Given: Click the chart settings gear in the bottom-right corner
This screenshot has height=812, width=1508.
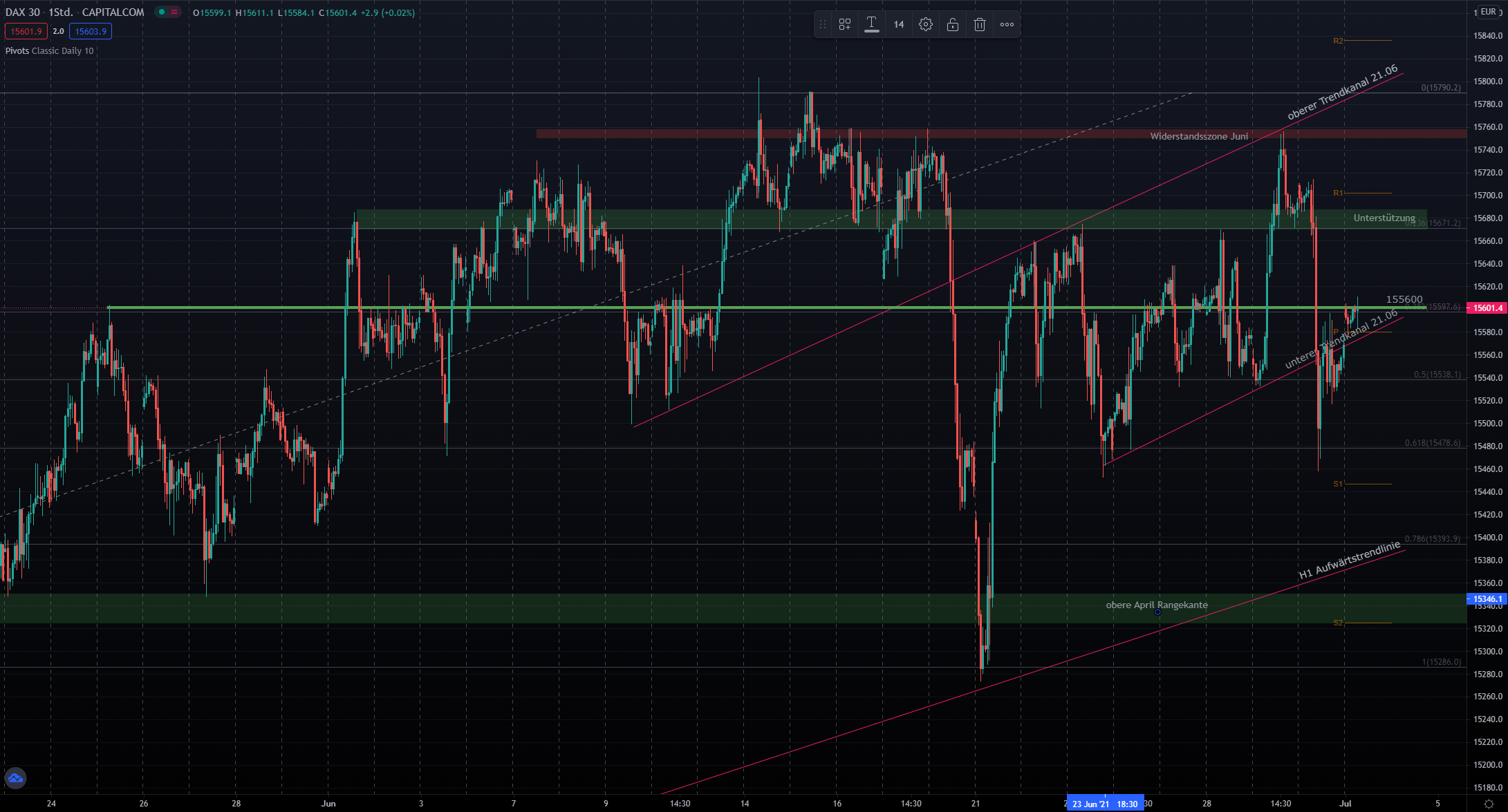Looking at the screenshot, I should (1489, 804).
